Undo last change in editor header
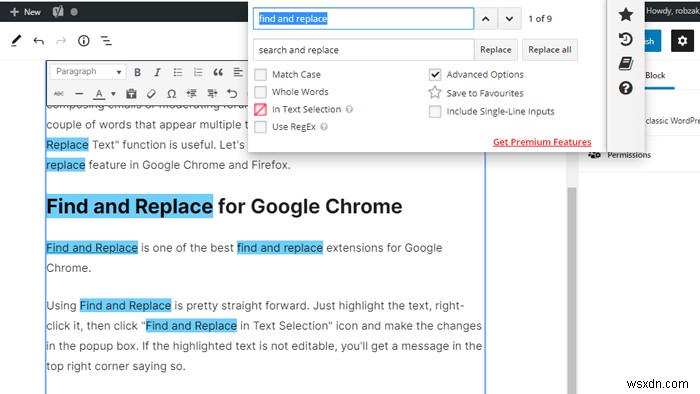This screenshot has width=700, height=394. 39,41
